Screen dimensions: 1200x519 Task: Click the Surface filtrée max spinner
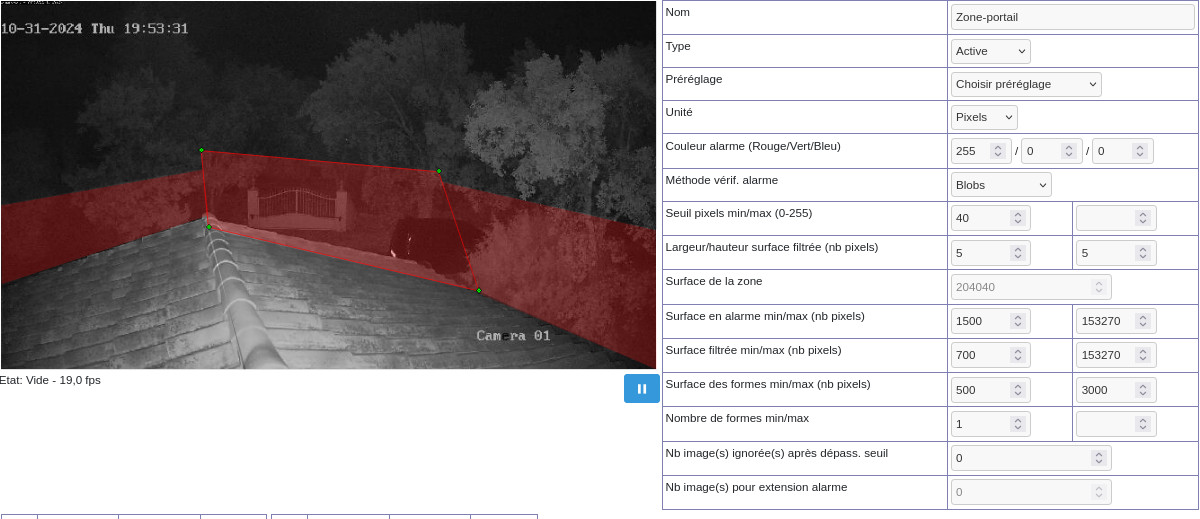pos(1142,355)
